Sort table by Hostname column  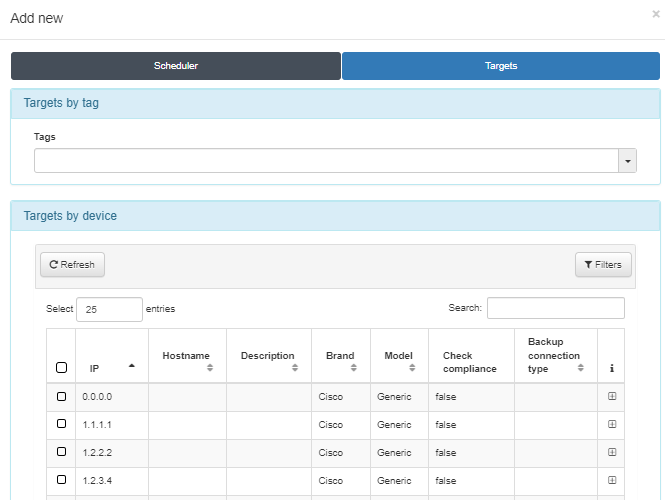[187, 361]
